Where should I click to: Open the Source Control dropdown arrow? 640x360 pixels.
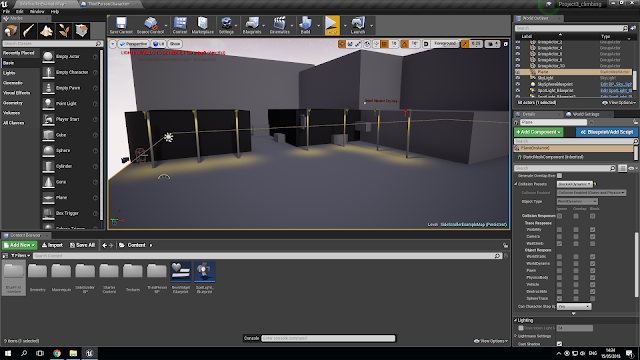point(166,26)
